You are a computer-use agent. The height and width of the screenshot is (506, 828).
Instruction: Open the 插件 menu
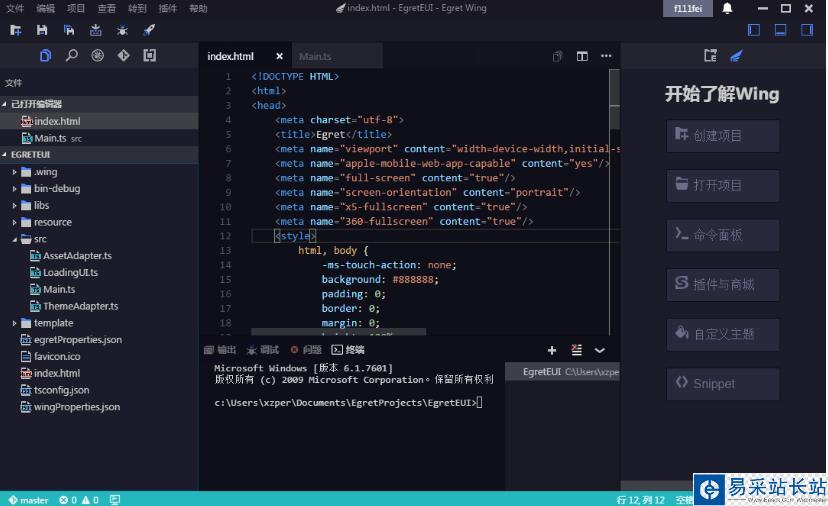point(167,8)
